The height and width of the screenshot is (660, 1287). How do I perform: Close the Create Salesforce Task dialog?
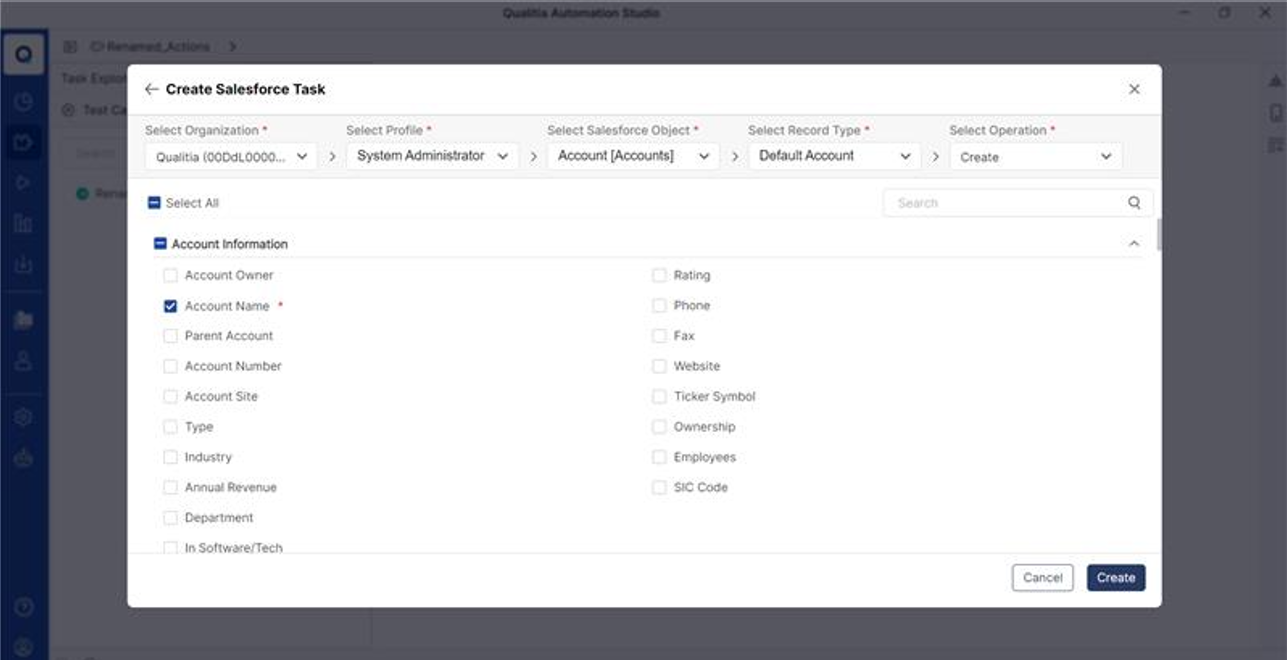[x=1134, y=89]
